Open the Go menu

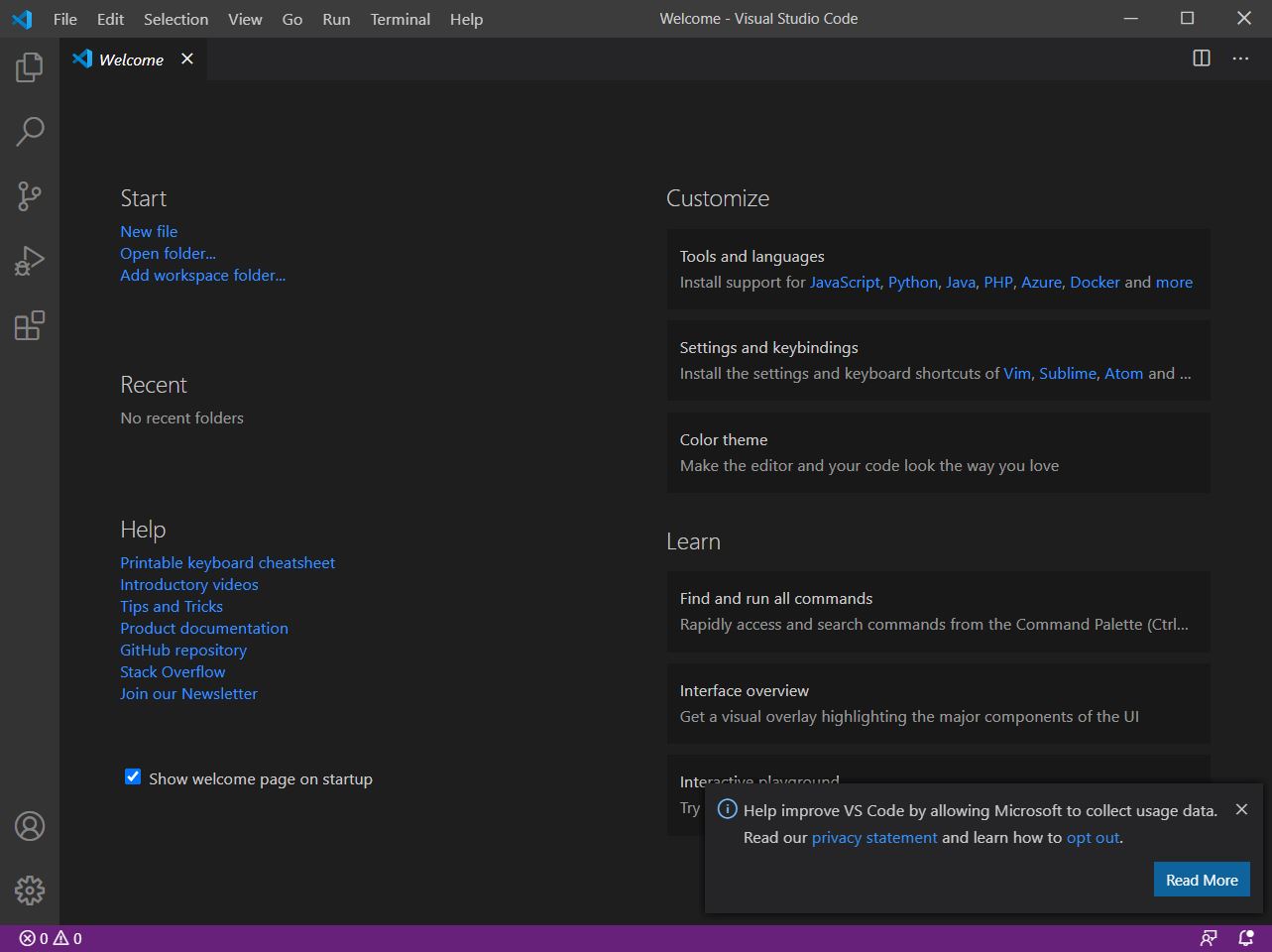coord(292,19)
